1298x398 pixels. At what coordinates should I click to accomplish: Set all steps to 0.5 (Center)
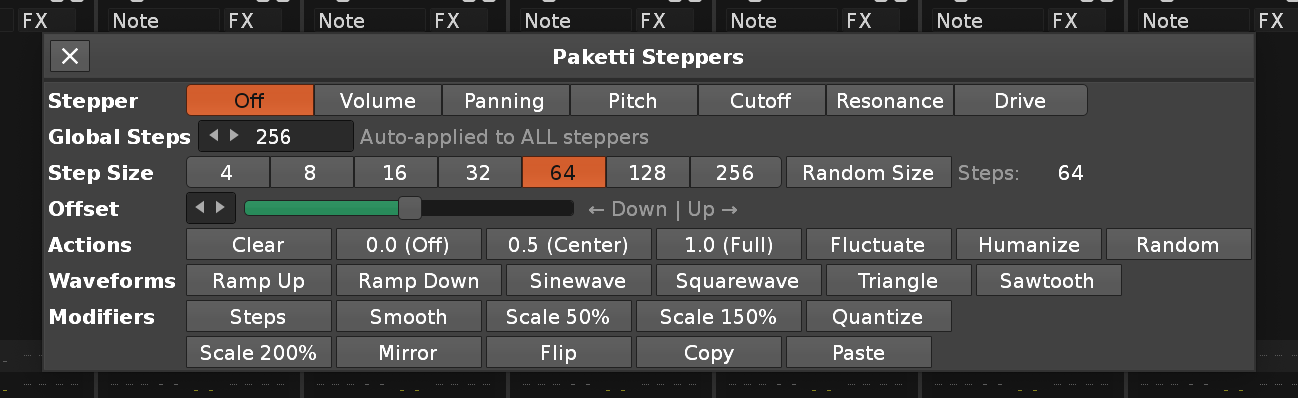(568, 244)
